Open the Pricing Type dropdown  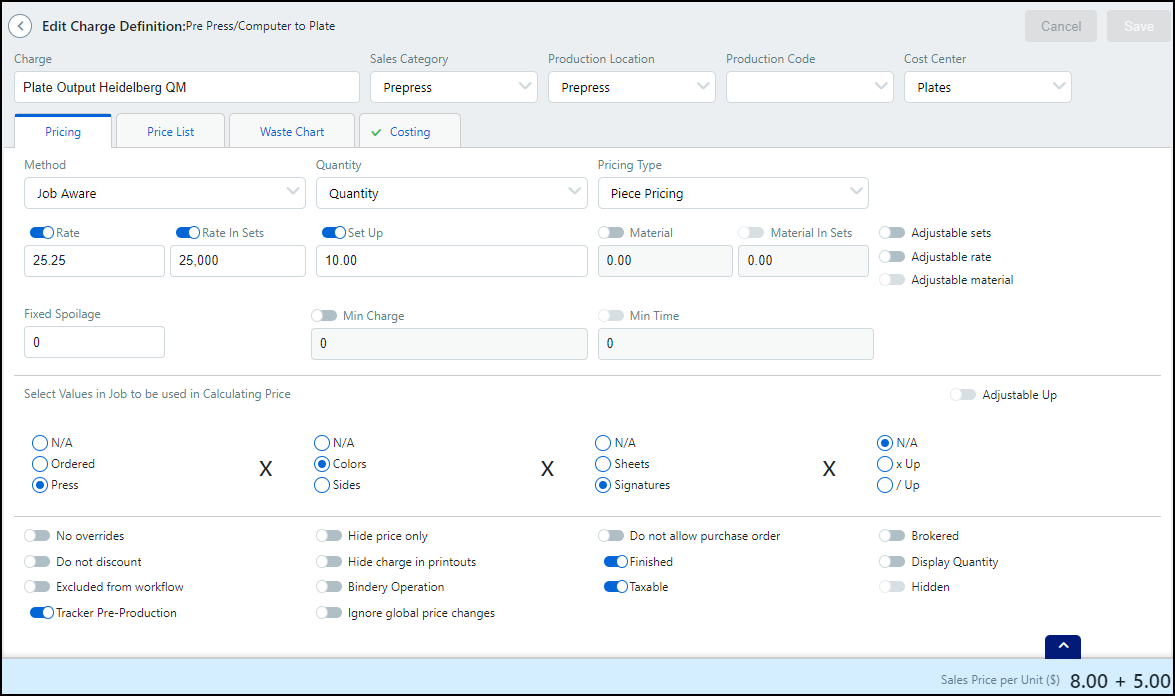click(x=733, y=193)
